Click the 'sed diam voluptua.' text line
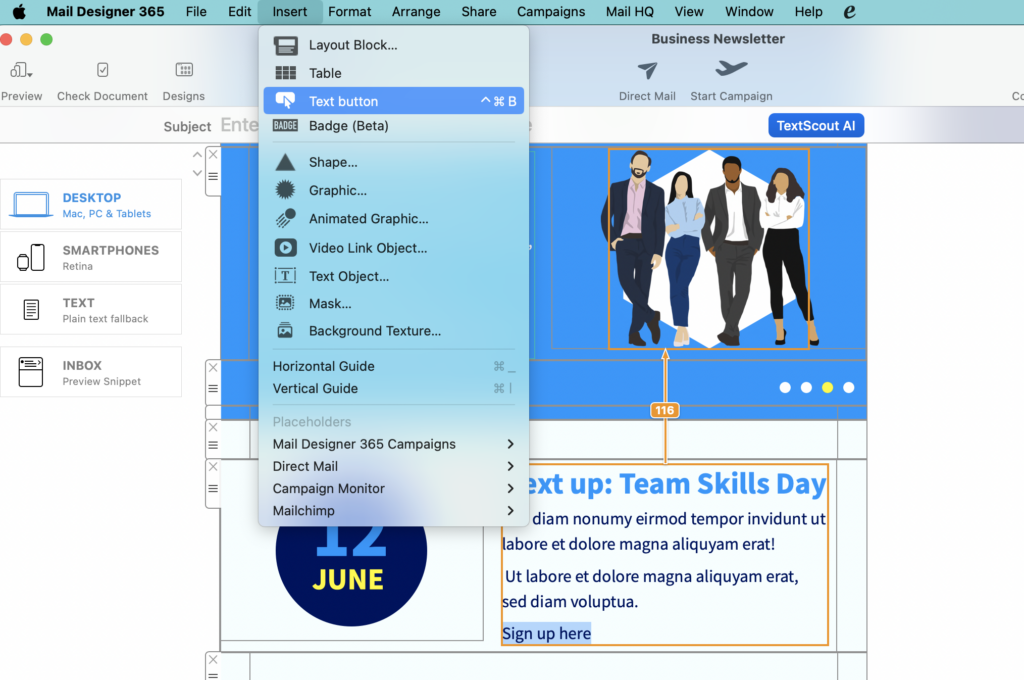This screenshot has height=680, width=1024. click(570, 602)
